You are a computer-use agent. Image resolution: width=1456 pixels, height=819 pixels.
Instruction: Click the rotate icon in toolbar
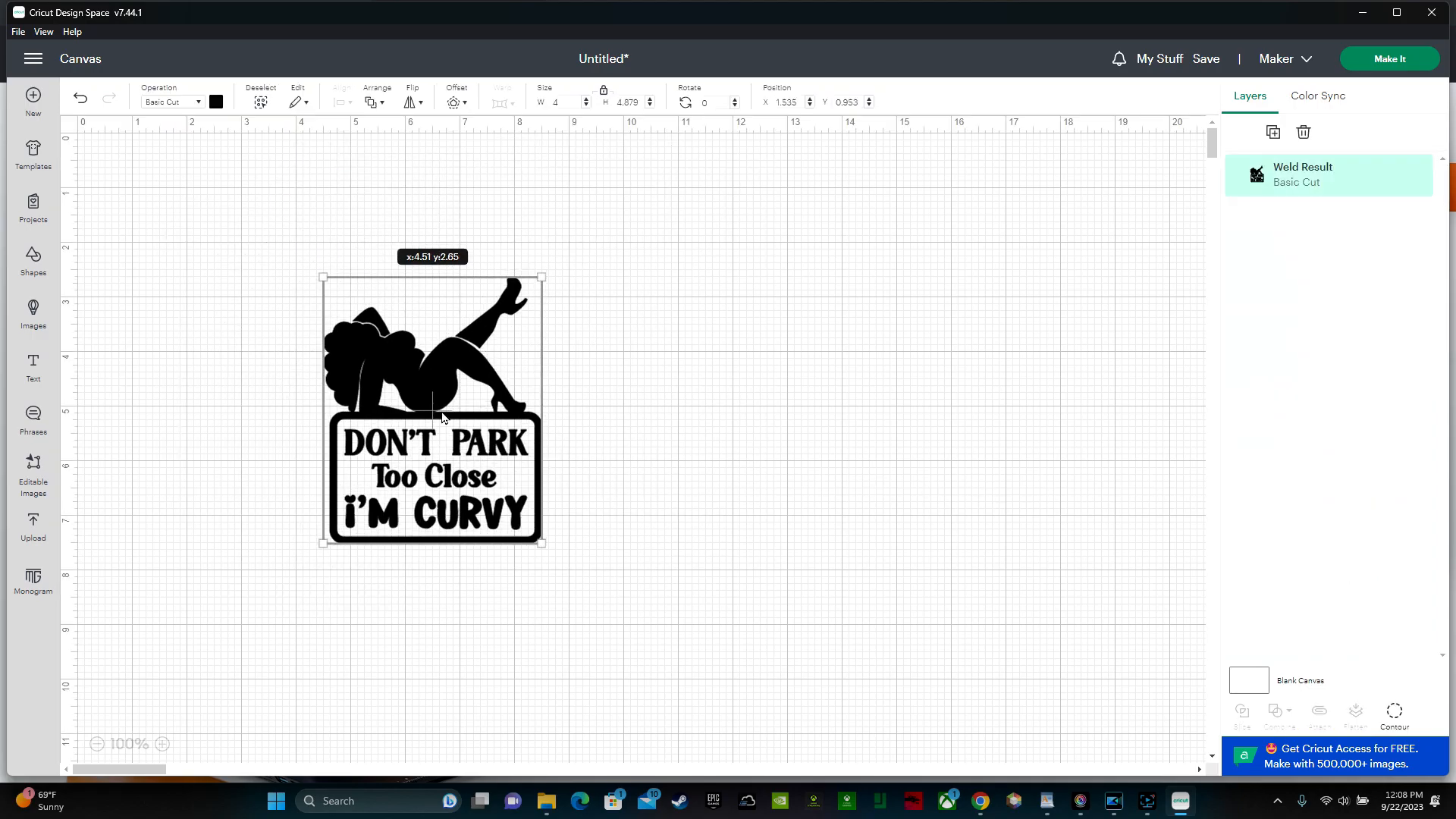686,102
